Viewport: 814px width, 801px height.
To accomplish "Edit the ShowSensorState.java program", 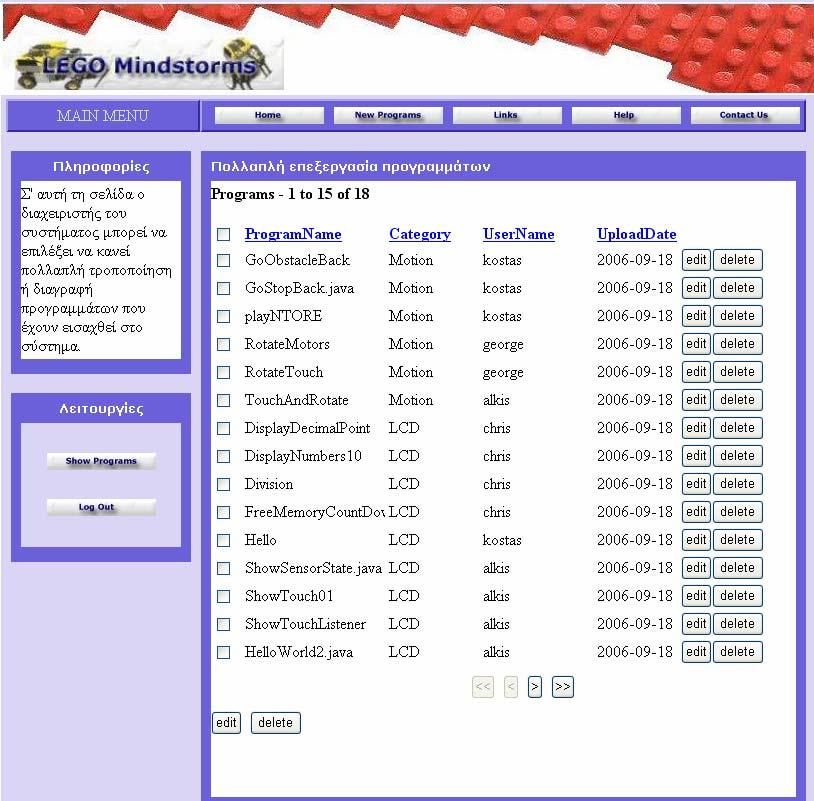I will point(696,568).
